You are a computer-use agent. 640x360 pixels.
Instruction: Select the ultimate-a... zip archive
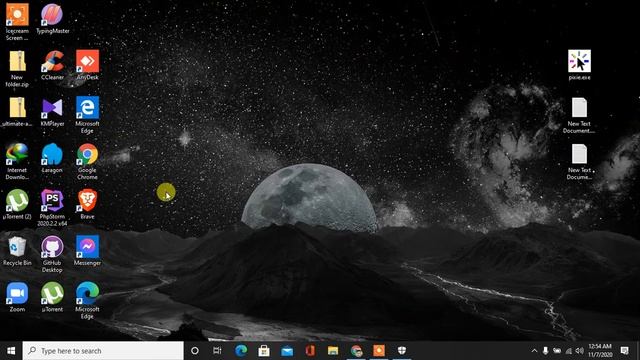click(17, 112)
